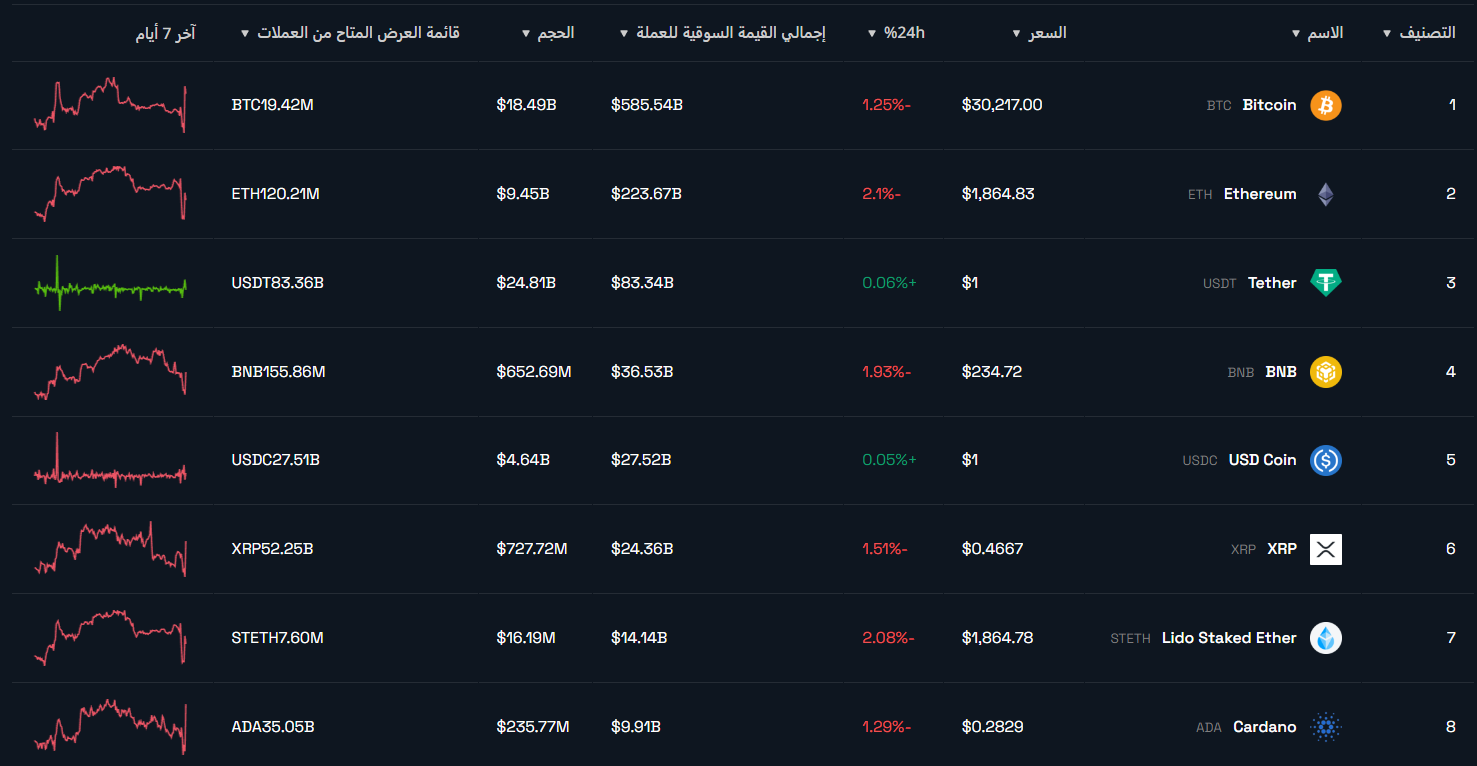Sort by price column header arrow
The image size is (1477, 766).
(x=1018, y=33)
